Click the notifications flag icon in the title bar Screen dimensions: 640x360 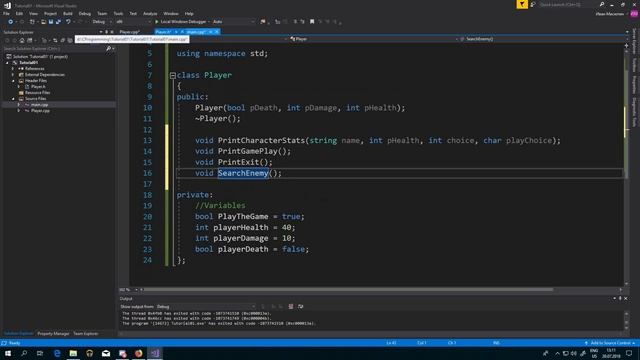pos(522,4)
